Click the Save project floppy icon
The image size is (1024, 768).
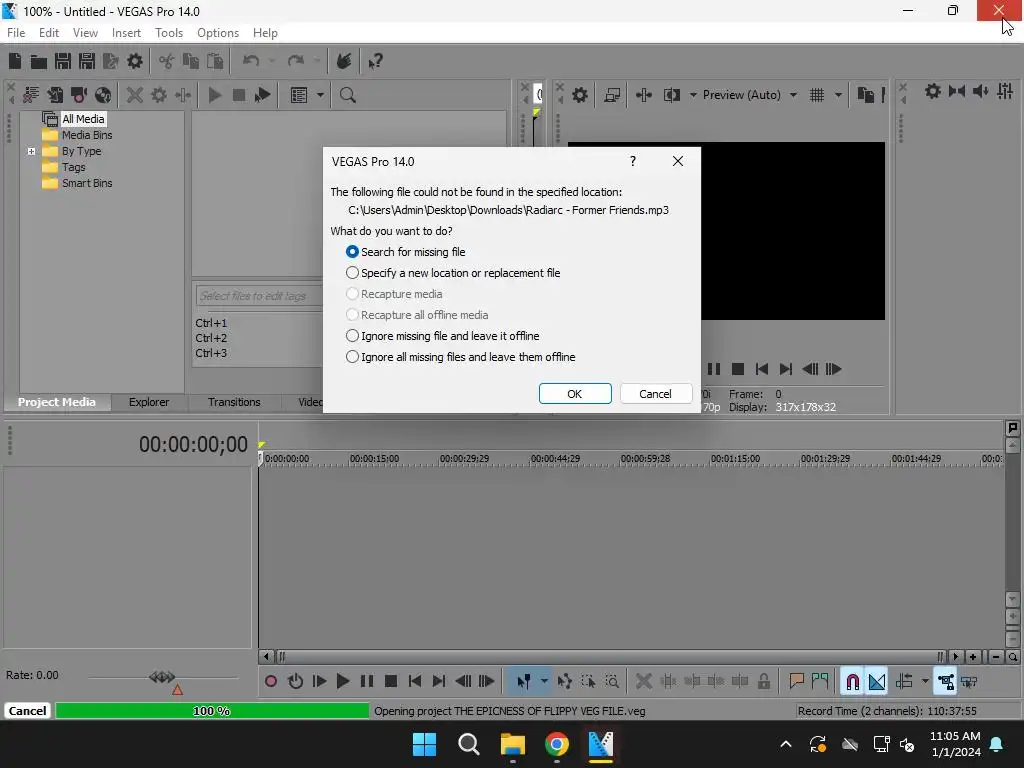tap(63, 61)
